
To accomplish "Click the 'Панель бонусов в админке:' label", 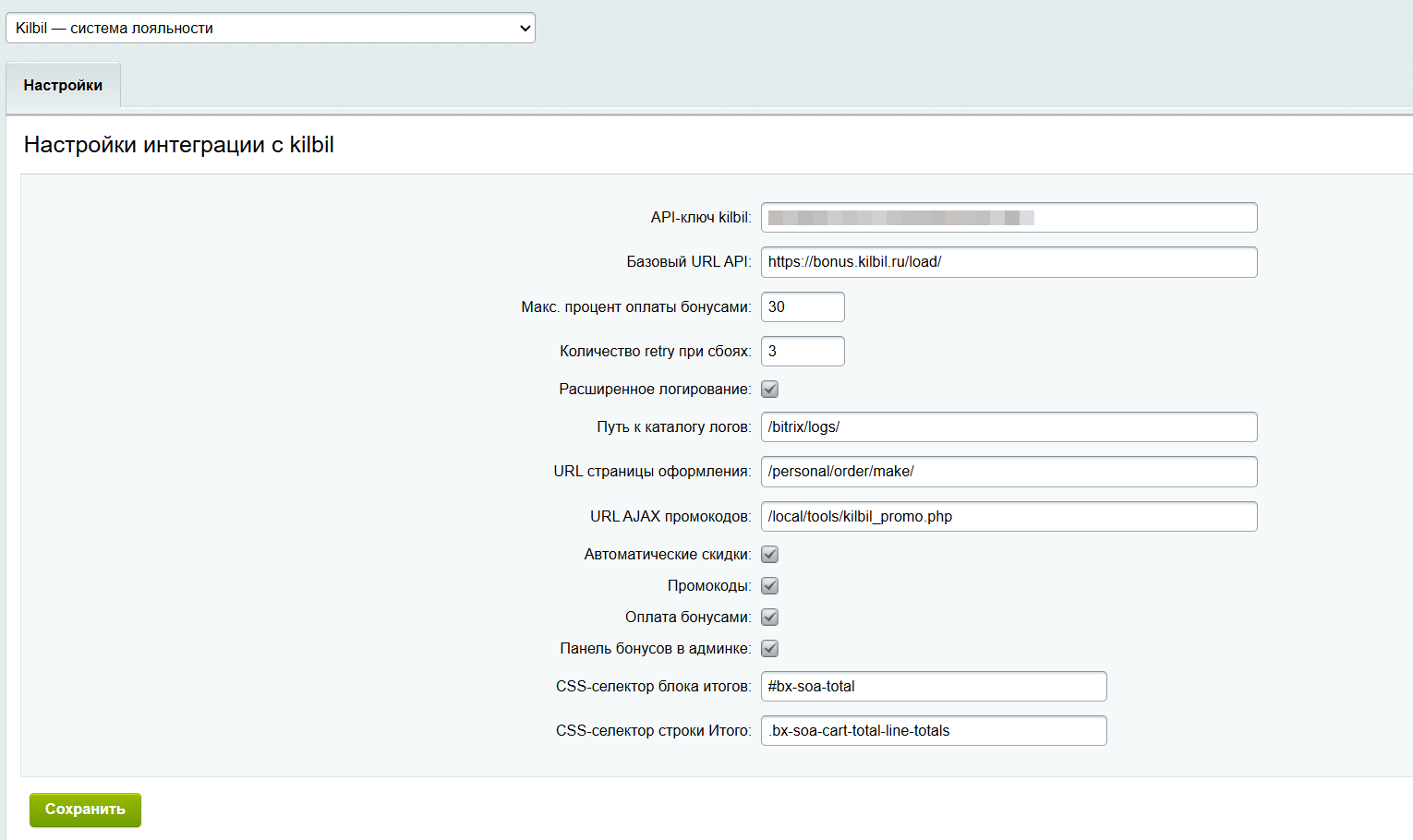I will coord(656,649).
